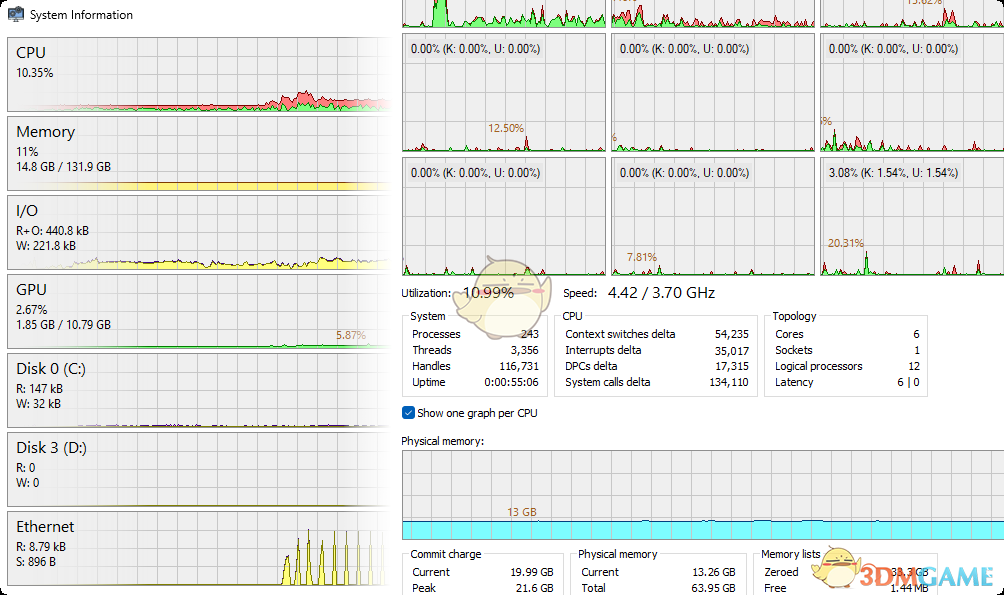Image resolution: width=1004 pixels, height=595 pixels.
Task: Select the GPU usage panel
Action: tap(198, 312)
